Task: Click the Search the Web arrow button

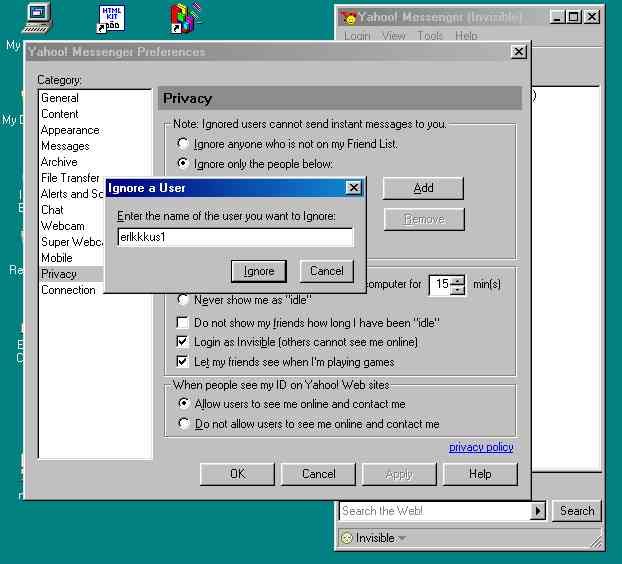Action: [x=538, y=511]
